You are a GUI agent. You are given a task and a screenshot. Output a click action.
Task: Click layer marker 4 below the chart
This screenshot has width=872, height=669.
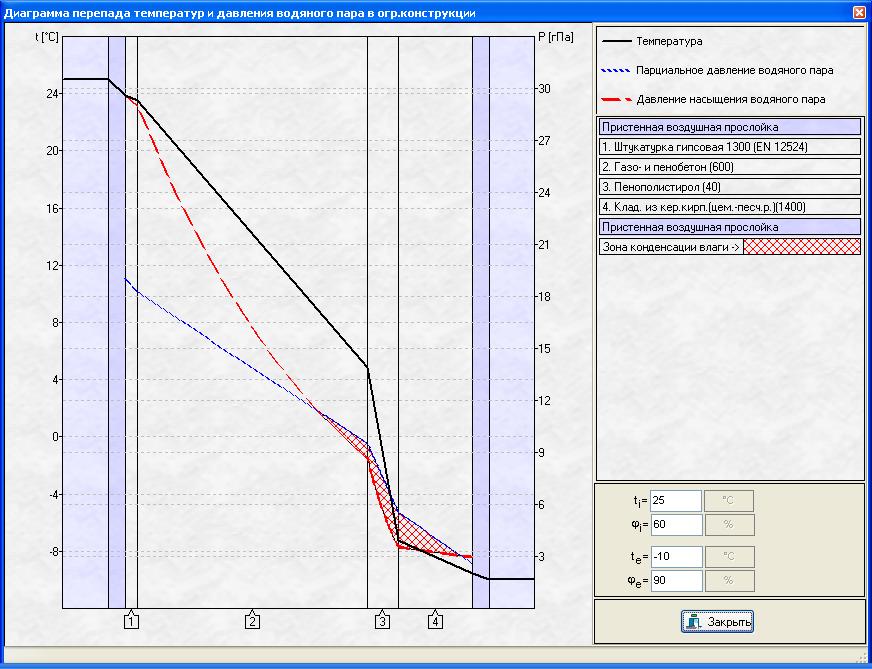435,621
